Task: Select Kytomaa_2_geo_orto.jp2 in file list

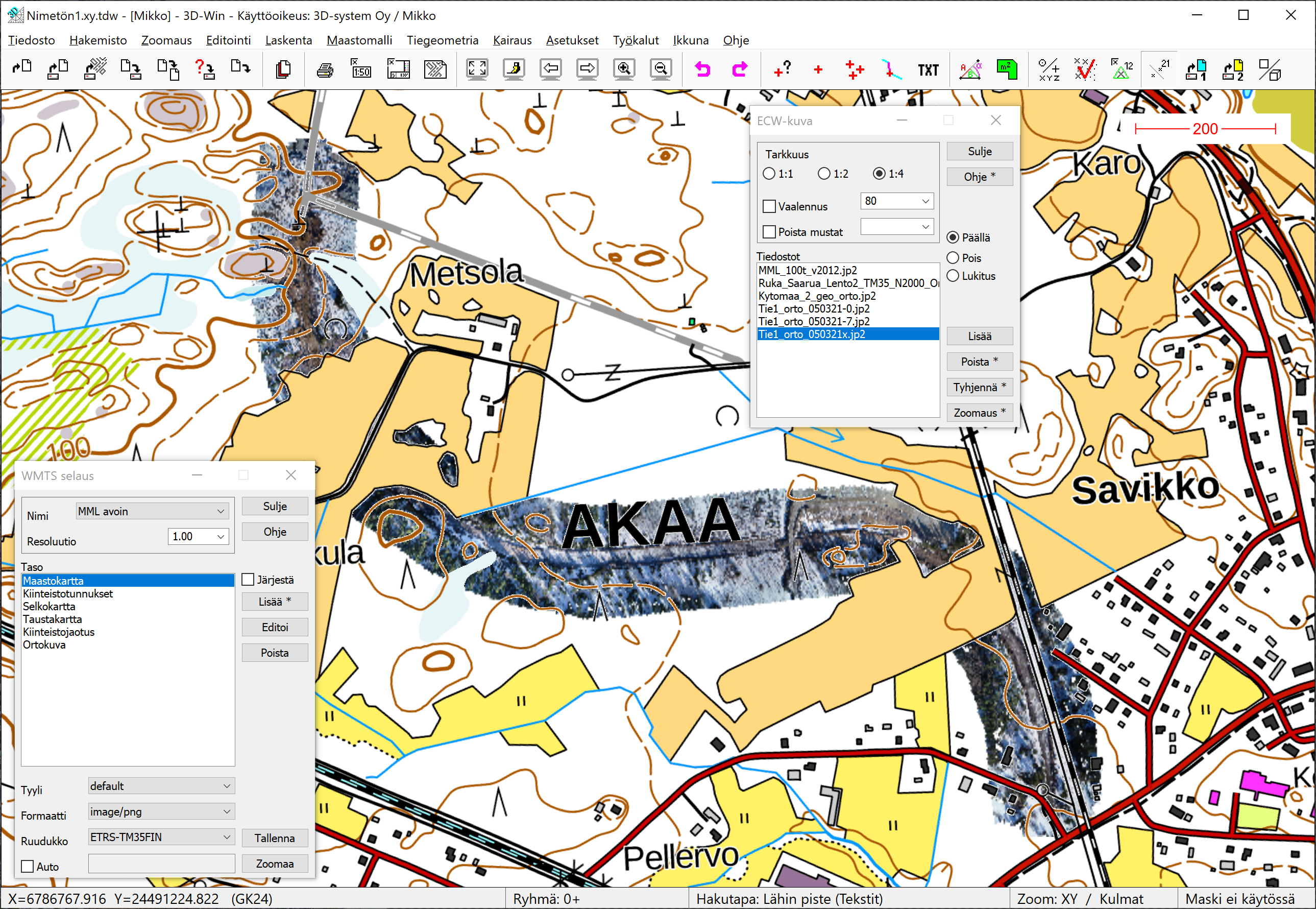Action: tap(817, 296)
